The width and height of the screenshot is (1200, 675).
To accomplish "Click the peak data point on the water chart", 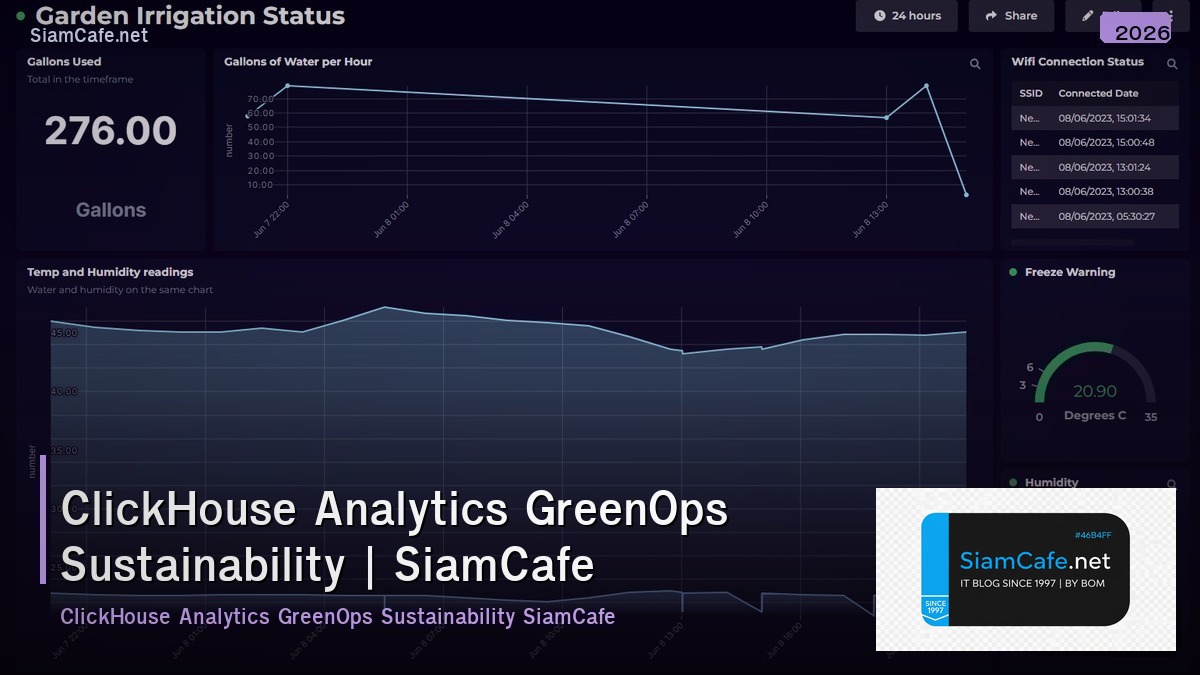I will (926, 85).
